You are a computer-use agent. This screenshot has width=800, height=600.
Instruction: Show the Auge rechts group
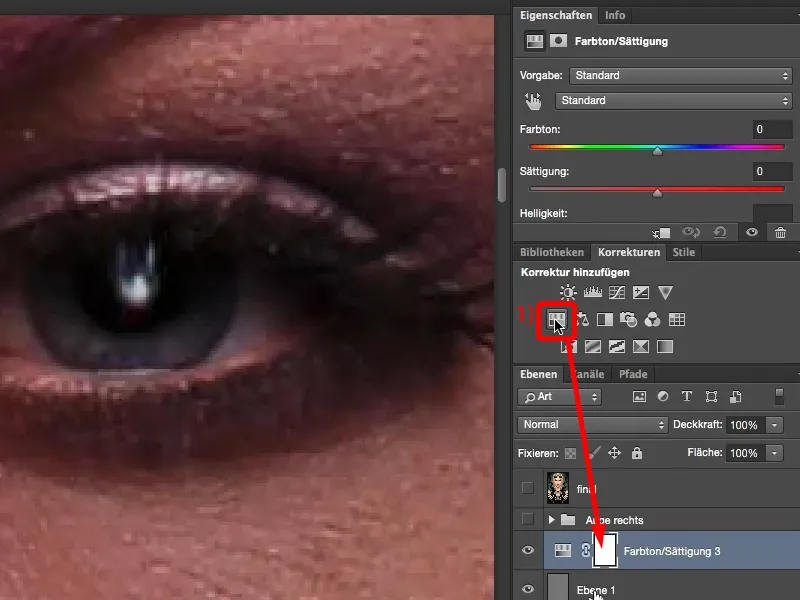[x=528, y=519]
